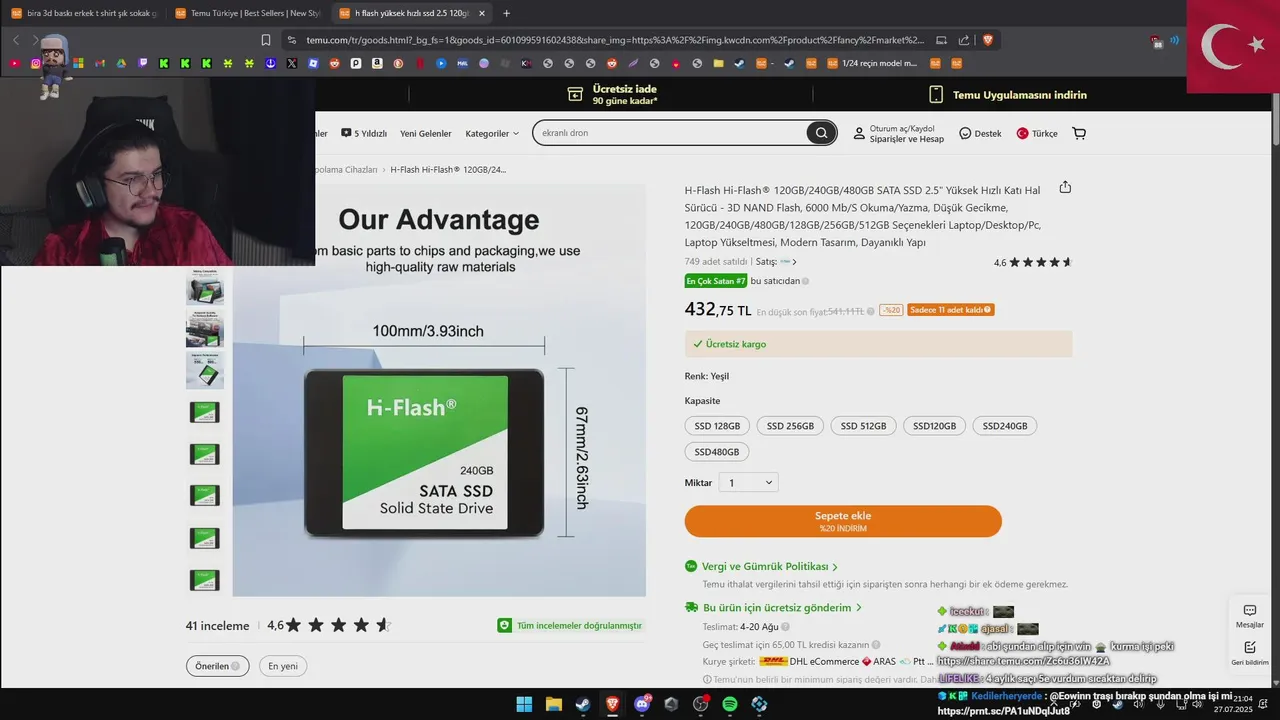Viewport: 1280px width, 720px height.
Task: Choose Önerilen review sorting
Action: coord(217,666)
